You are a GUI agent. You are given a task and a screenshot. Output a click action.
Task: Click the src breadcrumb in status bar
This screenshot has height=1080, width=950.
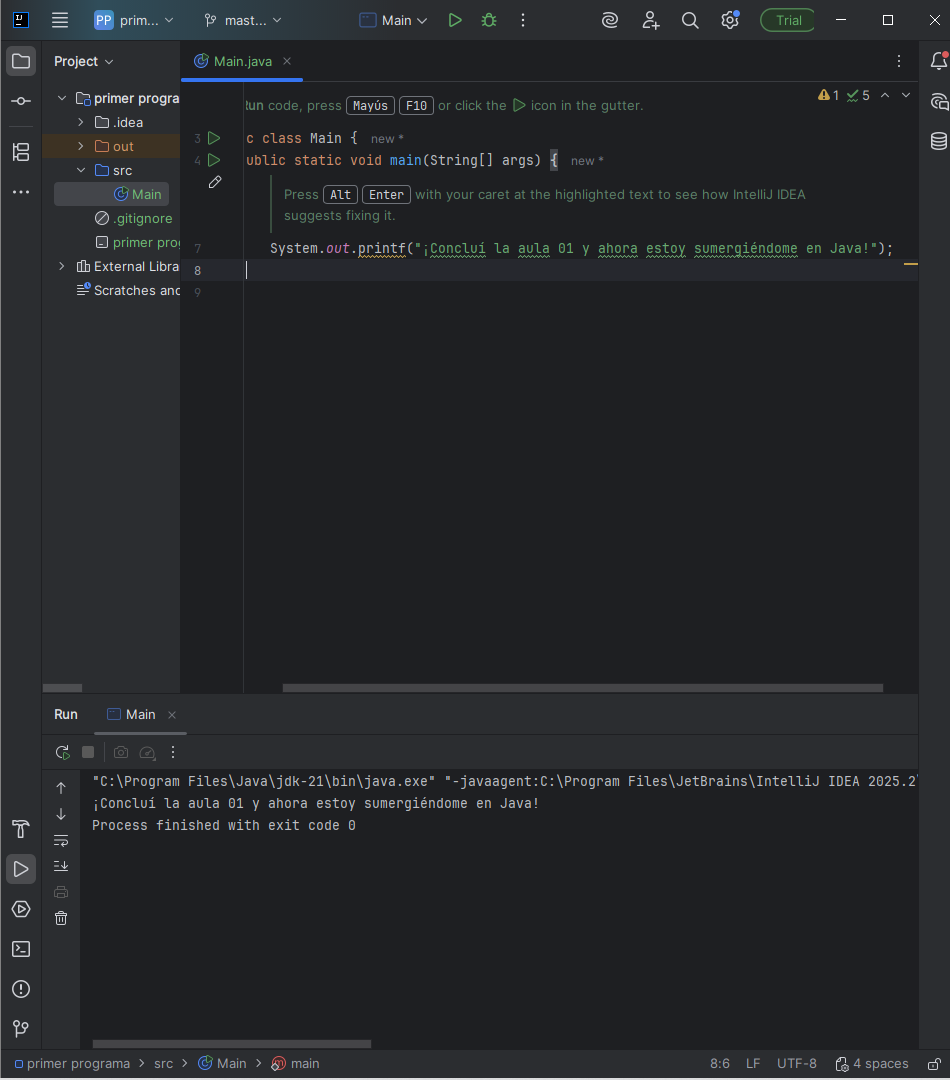[163, 1064]
